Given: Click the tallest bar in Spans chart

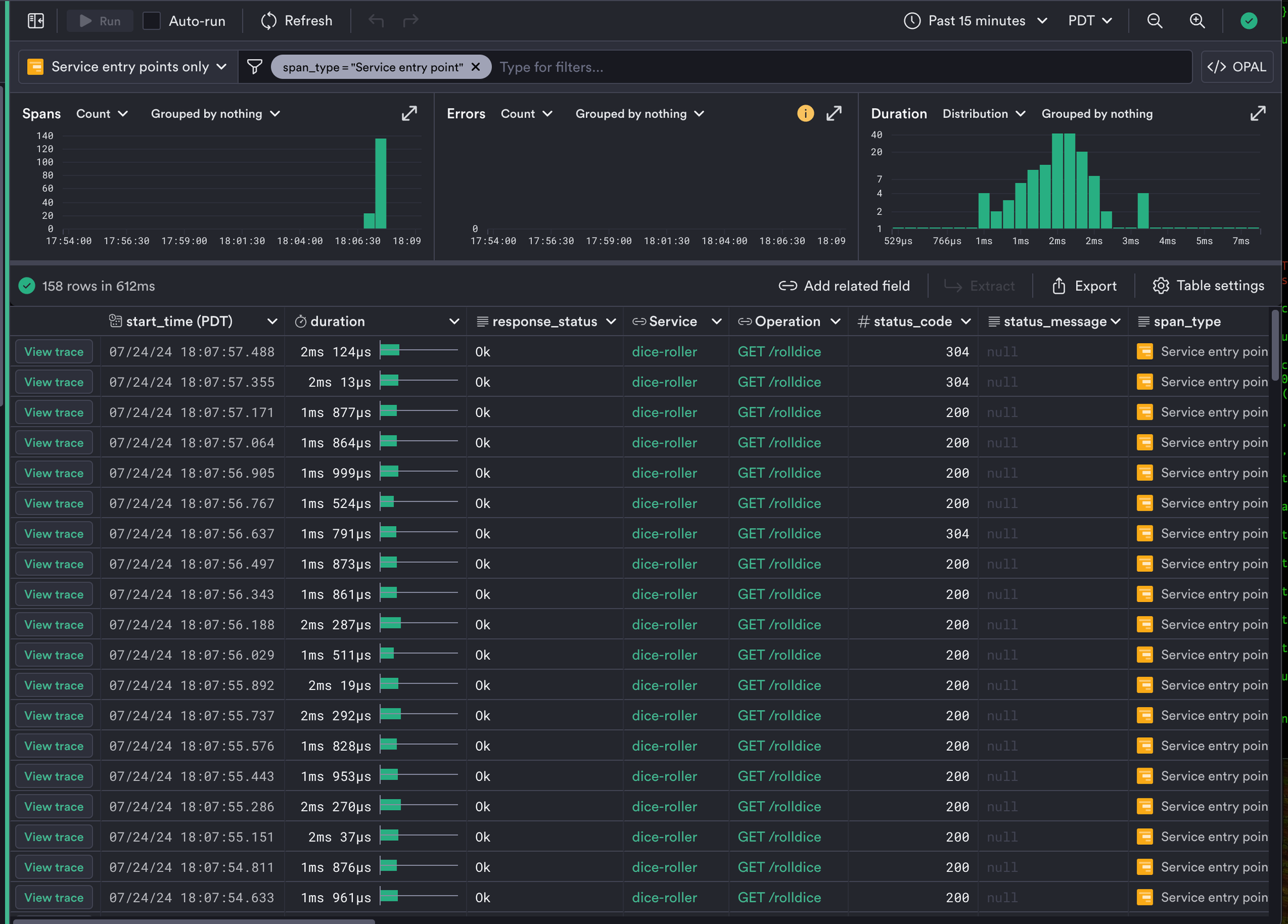Looking at the screenshot, I should 381,184.
